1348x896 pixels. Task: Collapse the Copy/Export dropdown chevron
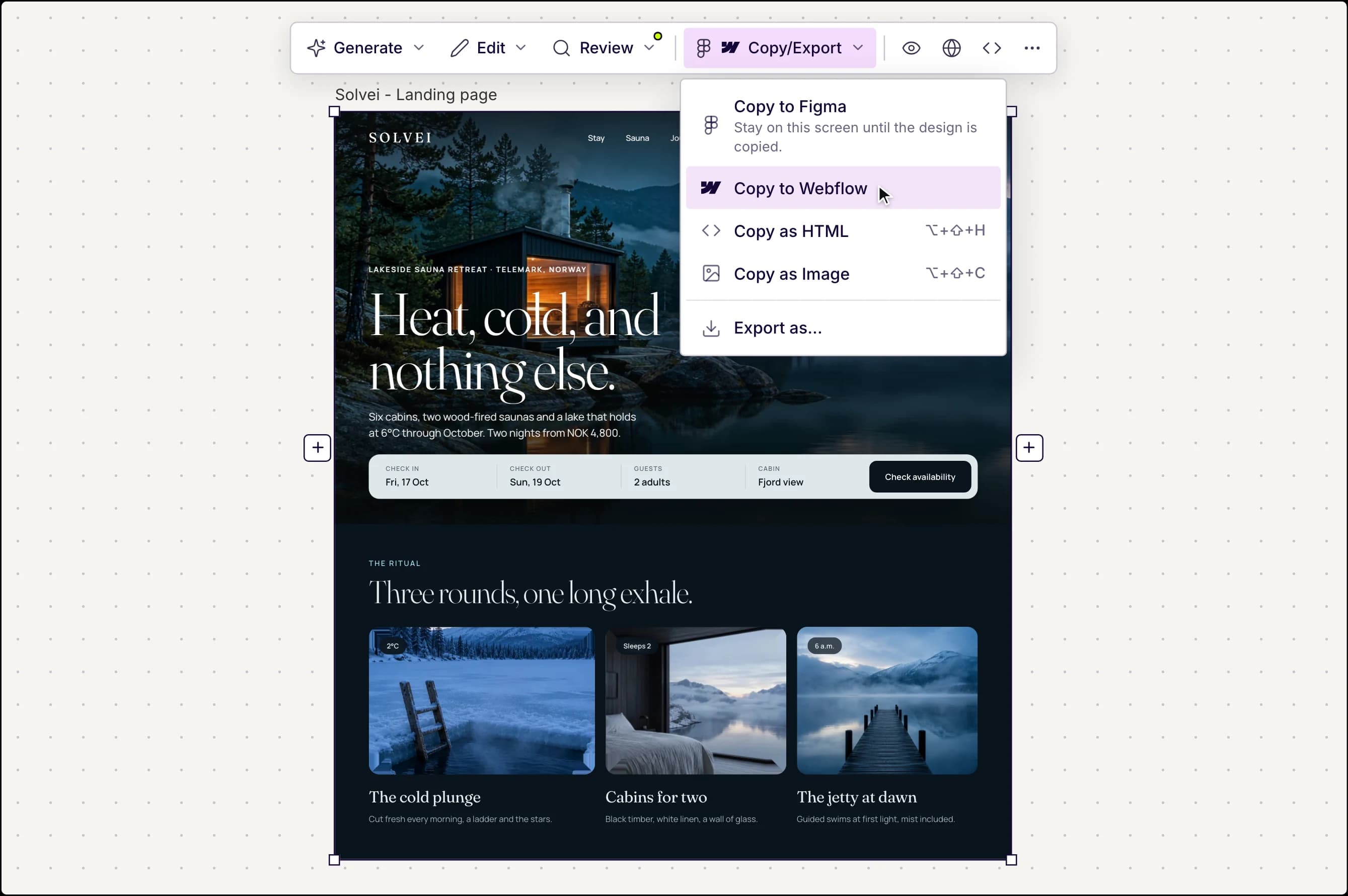tap(858, 47)
